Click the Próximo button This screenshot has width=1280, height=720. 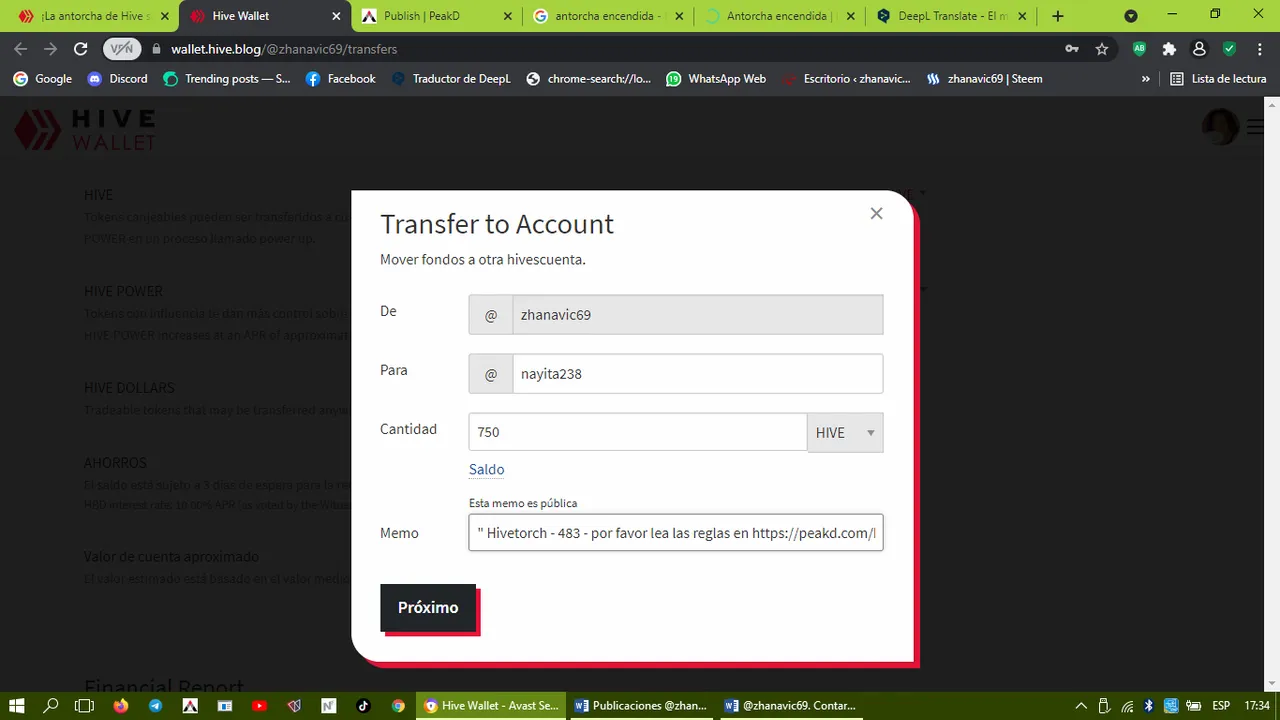428,608
